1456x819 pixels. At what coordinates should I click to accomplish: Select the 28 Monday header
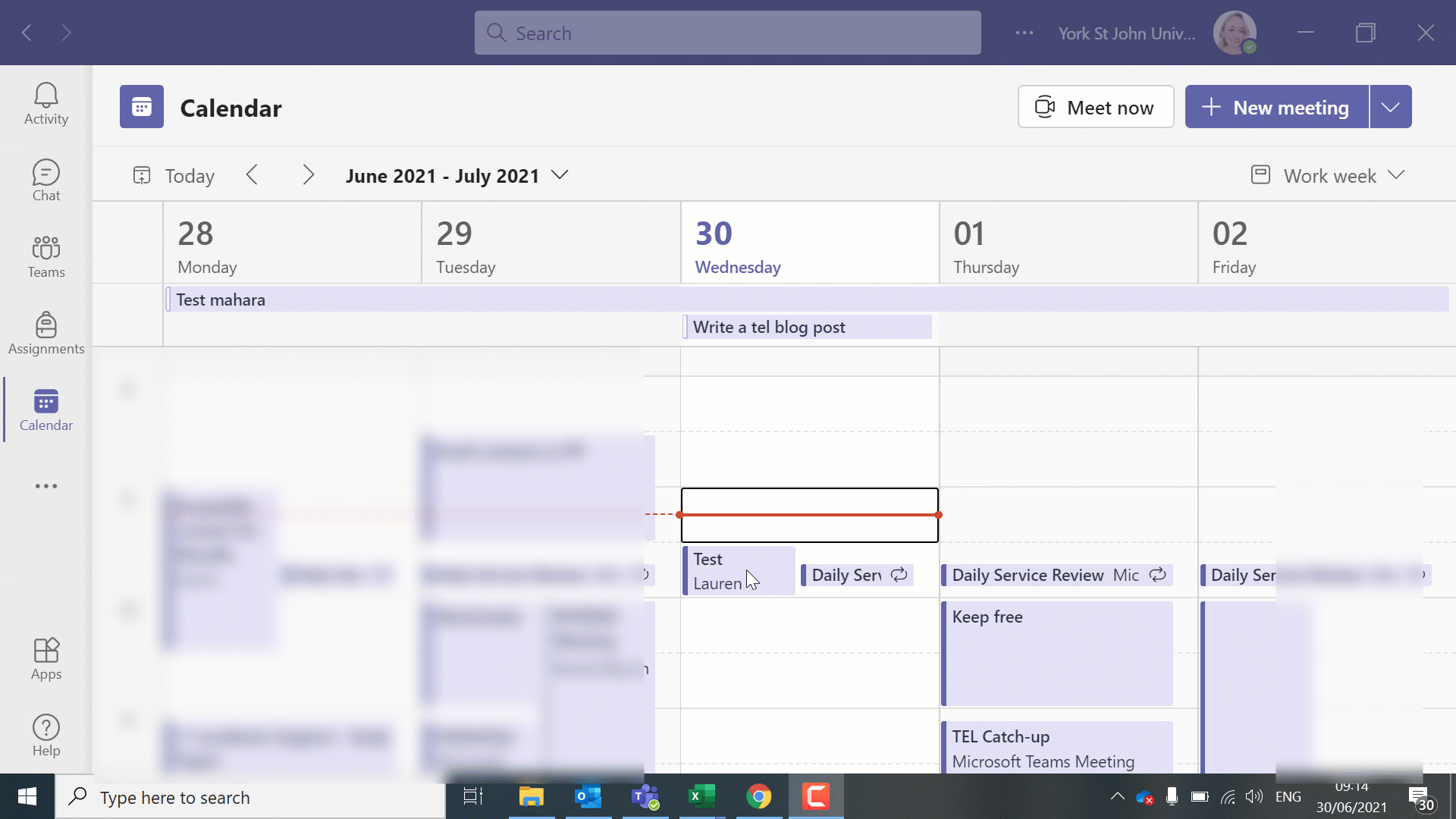coord(292,243)
